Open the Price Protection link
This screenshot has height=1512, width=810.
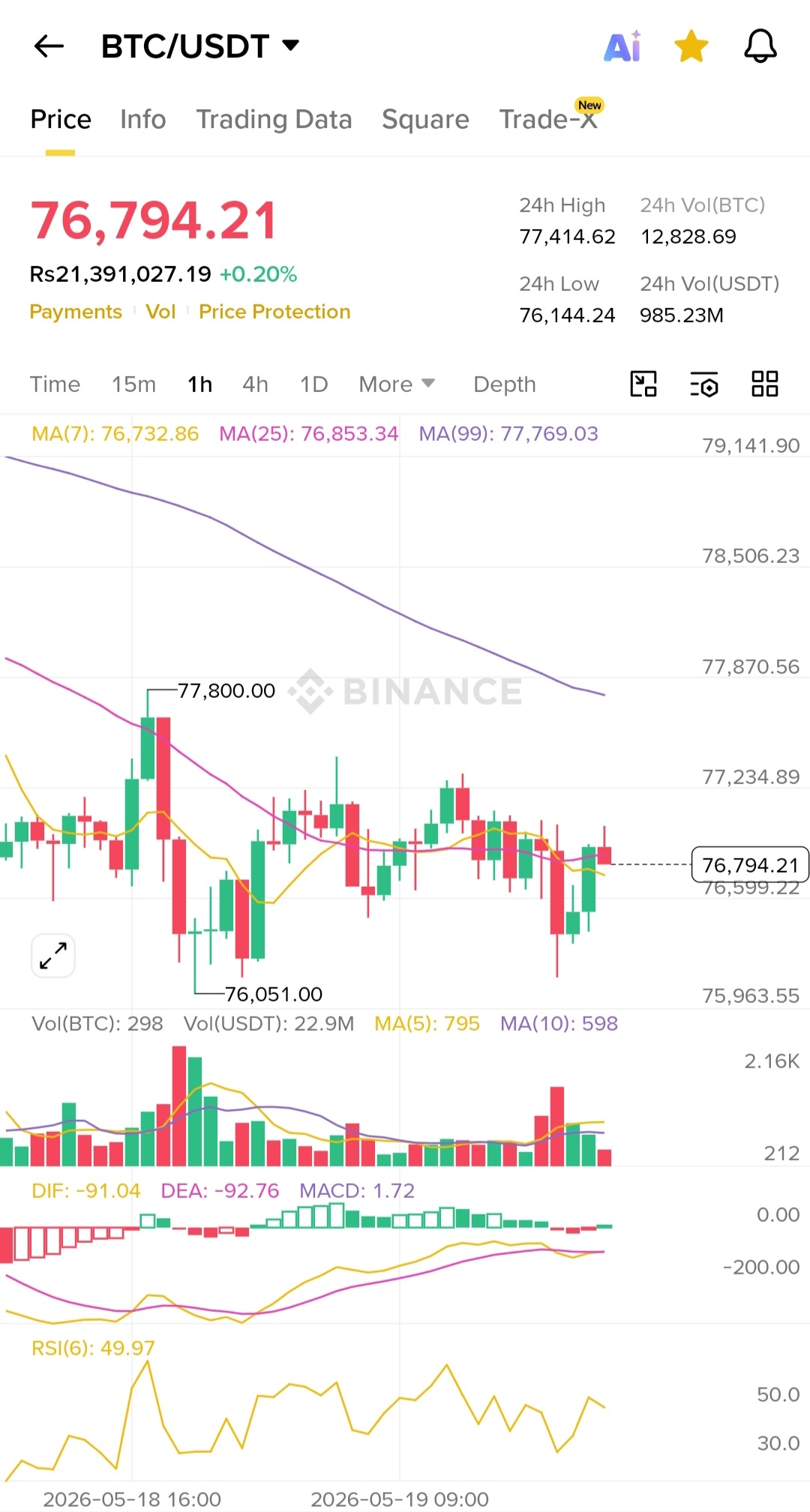274,312
